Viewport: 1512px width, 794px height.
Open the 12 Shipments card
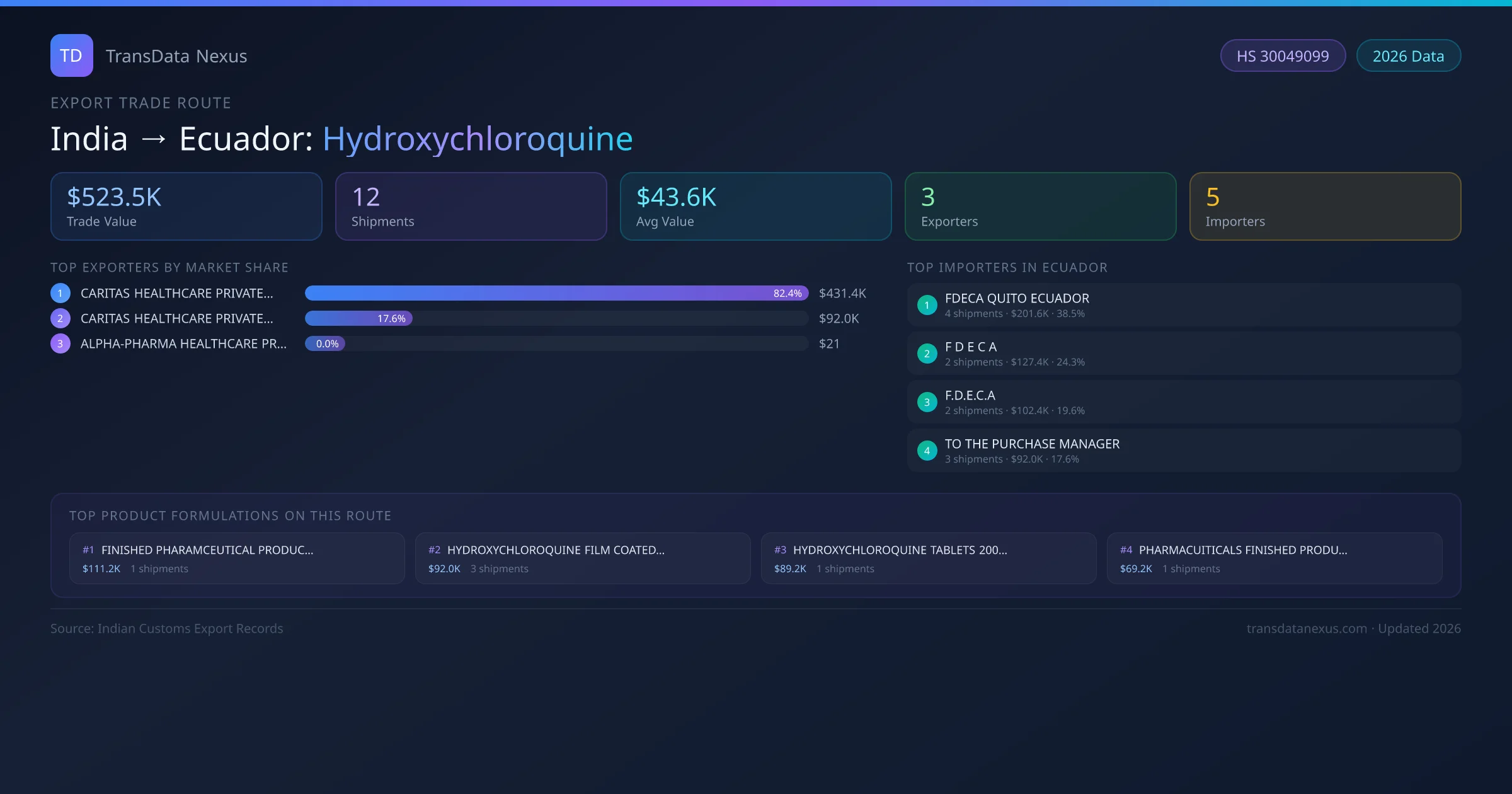pos(471,206)
